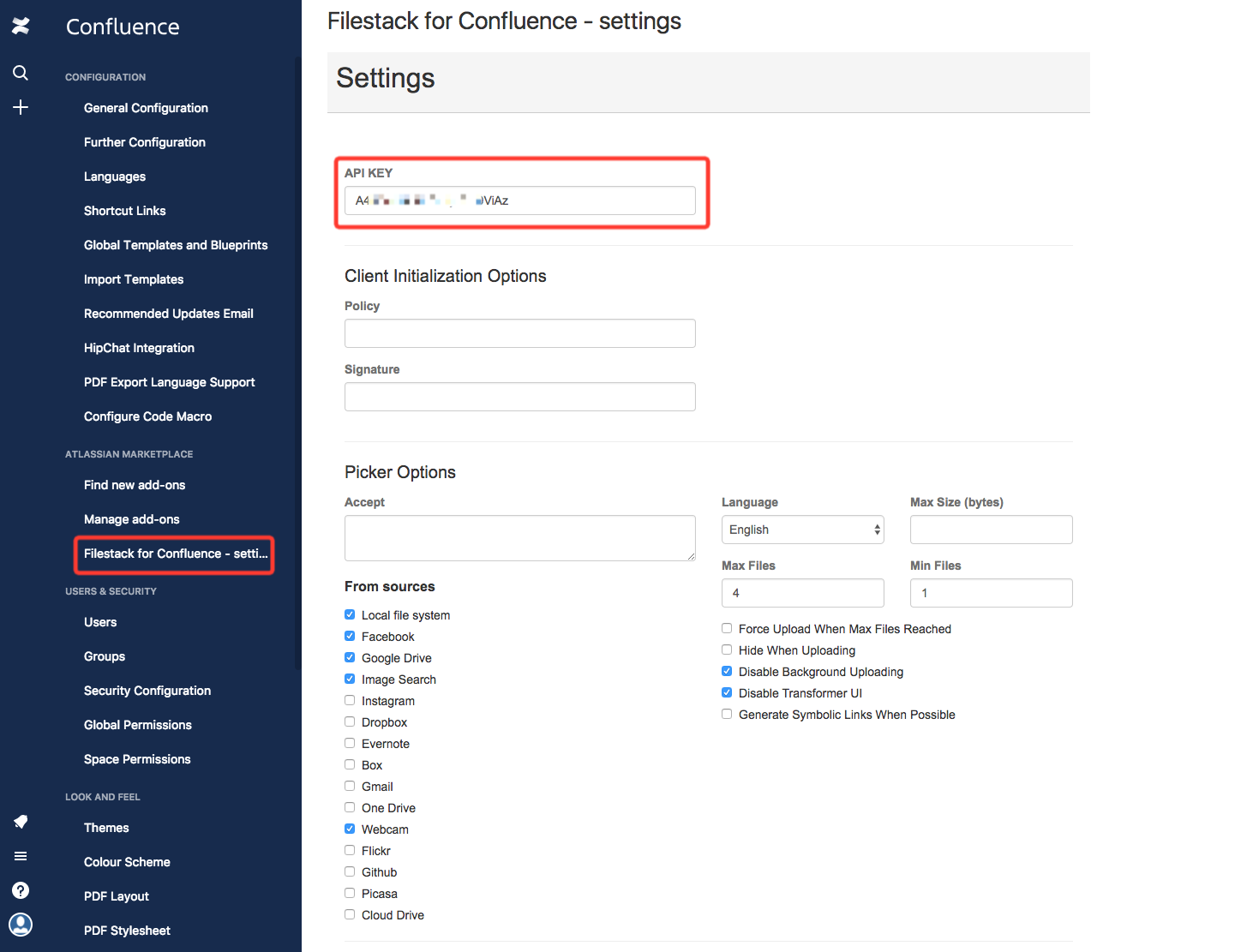
Task: Open Security Configuration page
Action: (x=147, y=691)
